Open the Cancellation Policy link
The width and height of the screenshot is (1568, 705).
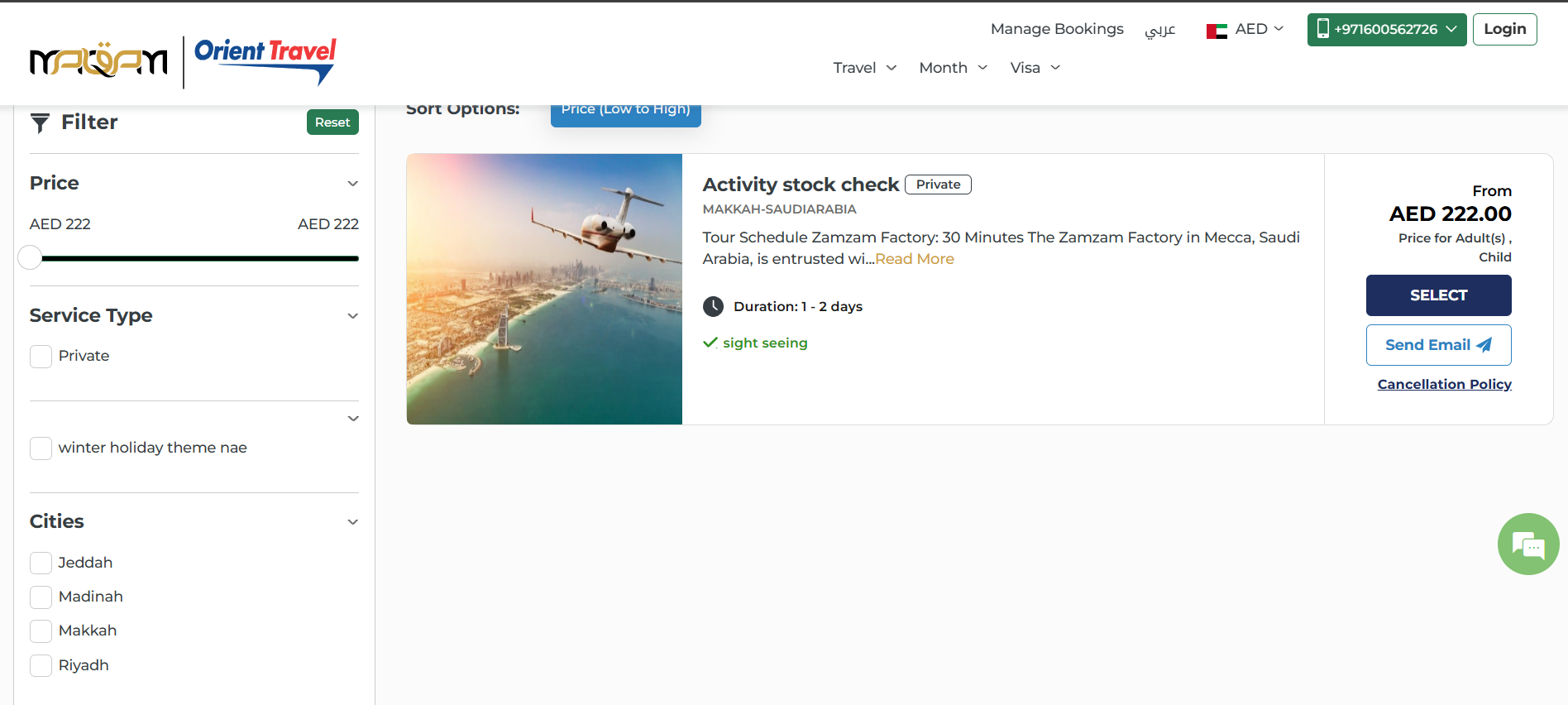pos(1444,384)
